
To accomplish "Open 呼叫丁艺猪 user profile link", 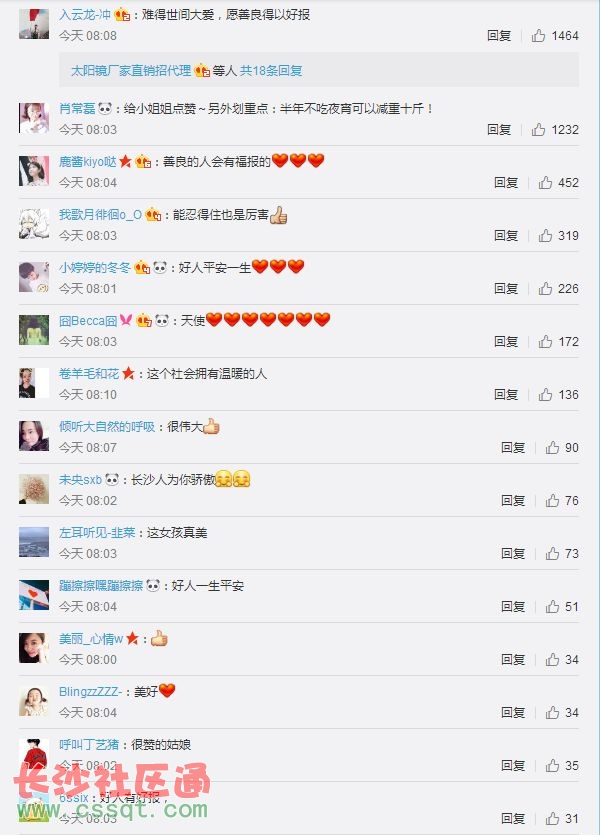I will coord(89,744).
